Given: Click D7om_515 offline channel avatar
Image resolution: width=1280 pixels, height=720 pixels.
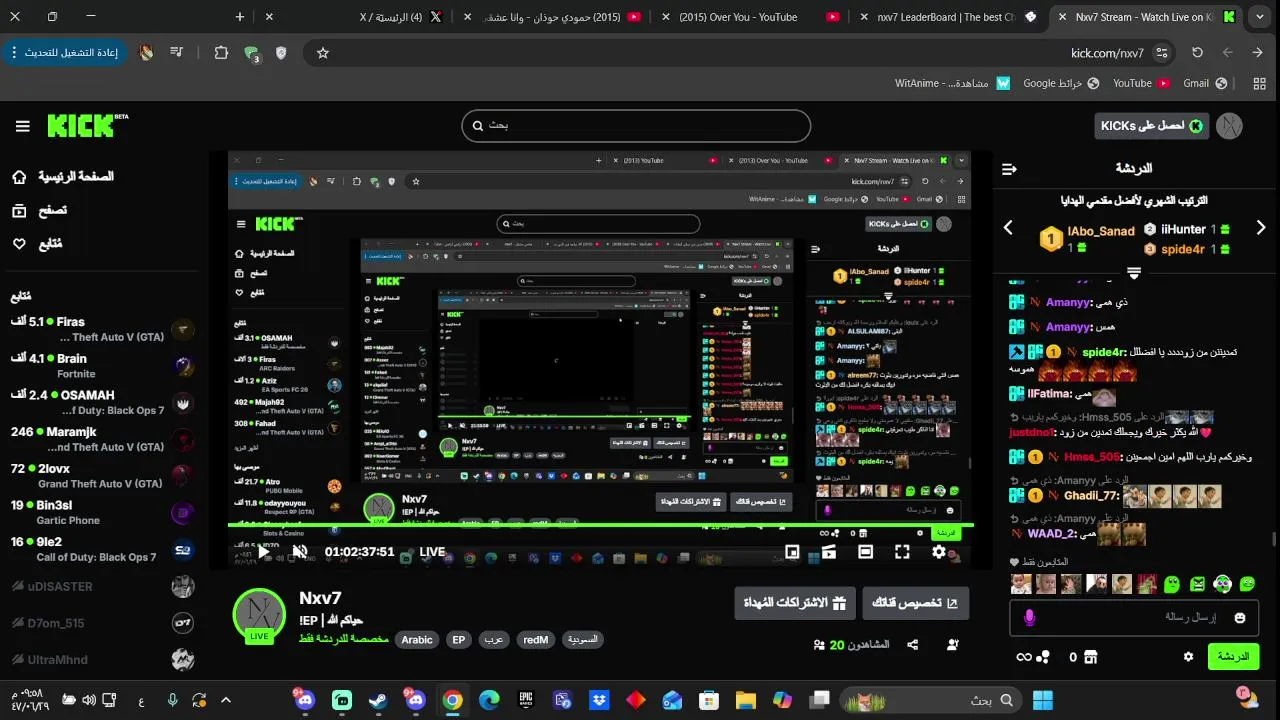Looking at the screenshot, I should click(182, 623).
